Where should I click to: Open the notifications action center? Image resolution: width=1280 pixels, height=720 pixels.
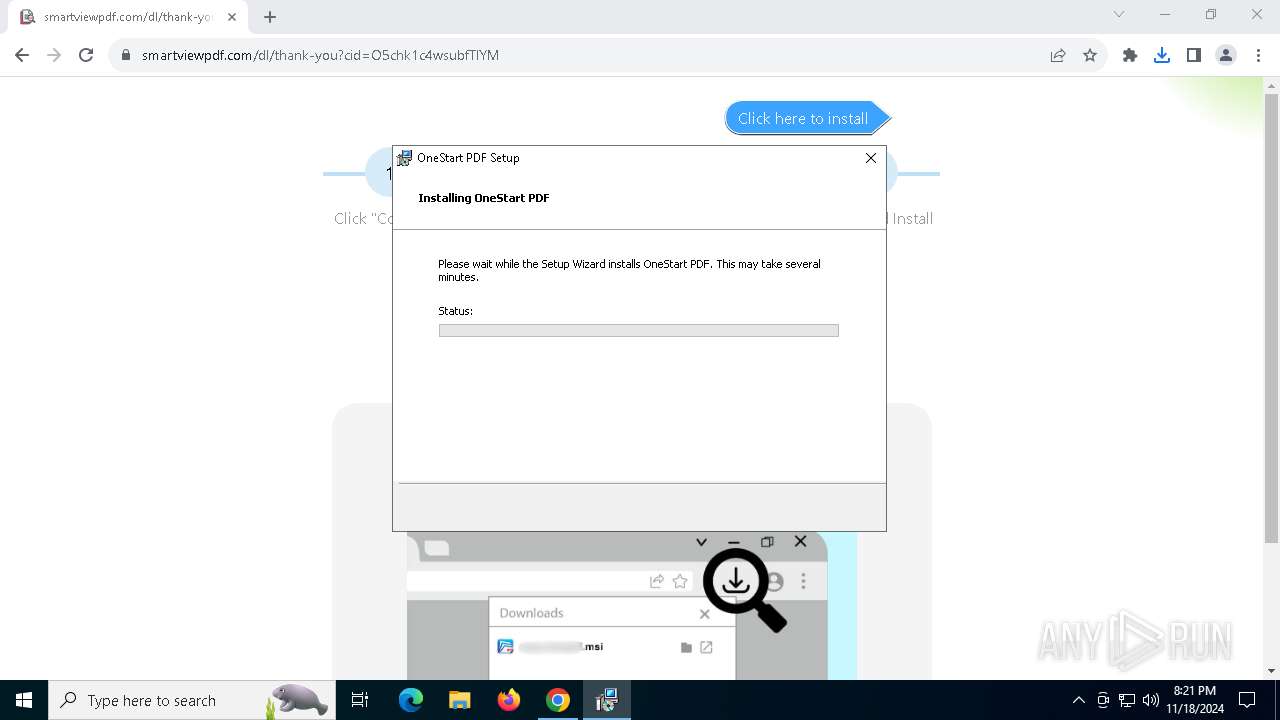click(1247, 700)
